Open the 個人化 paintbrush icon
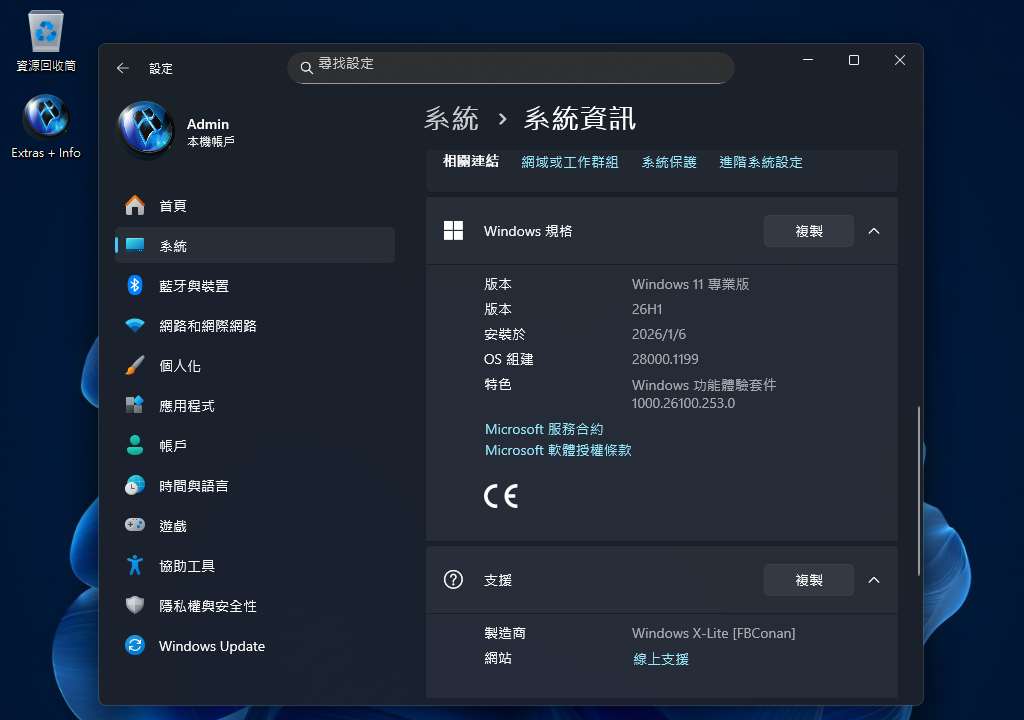This screenshot has width=1024, height=720. pyautogui.click(x=135, y=365)
